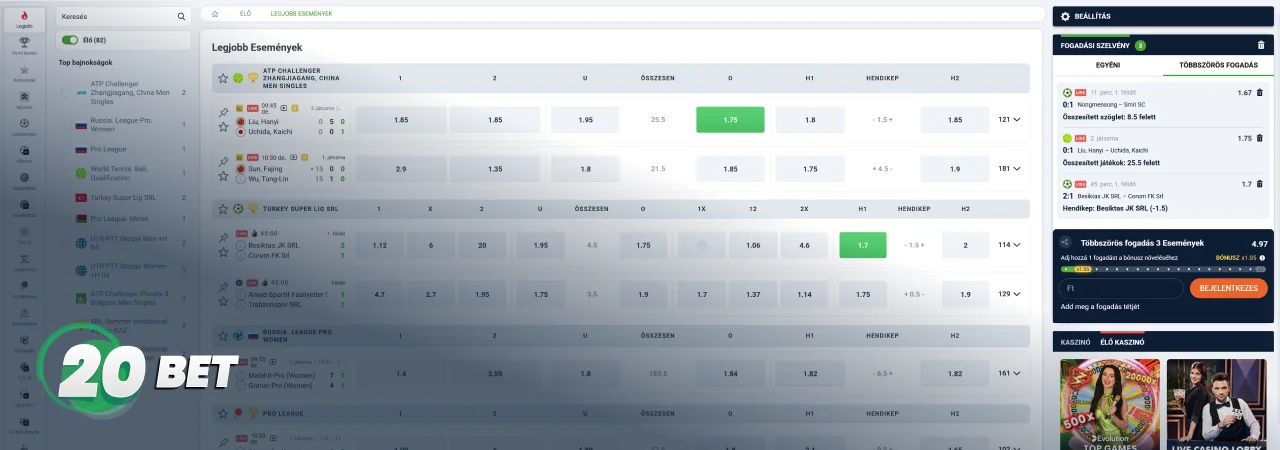
Task: Open the Live Casino Lobby thumbnail
Action: [1216, 404]
